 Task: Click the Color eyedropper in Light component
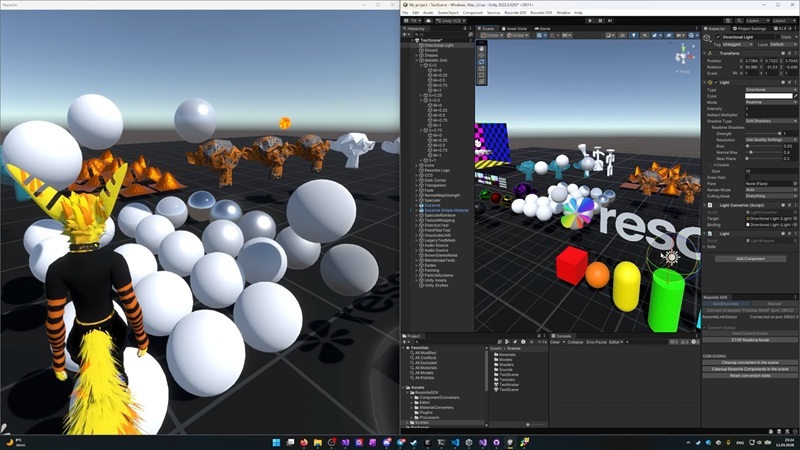795,96
